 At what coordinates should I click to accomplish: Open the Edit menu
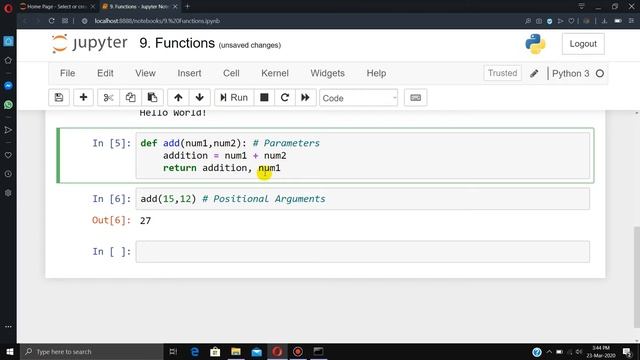point(105,73)
